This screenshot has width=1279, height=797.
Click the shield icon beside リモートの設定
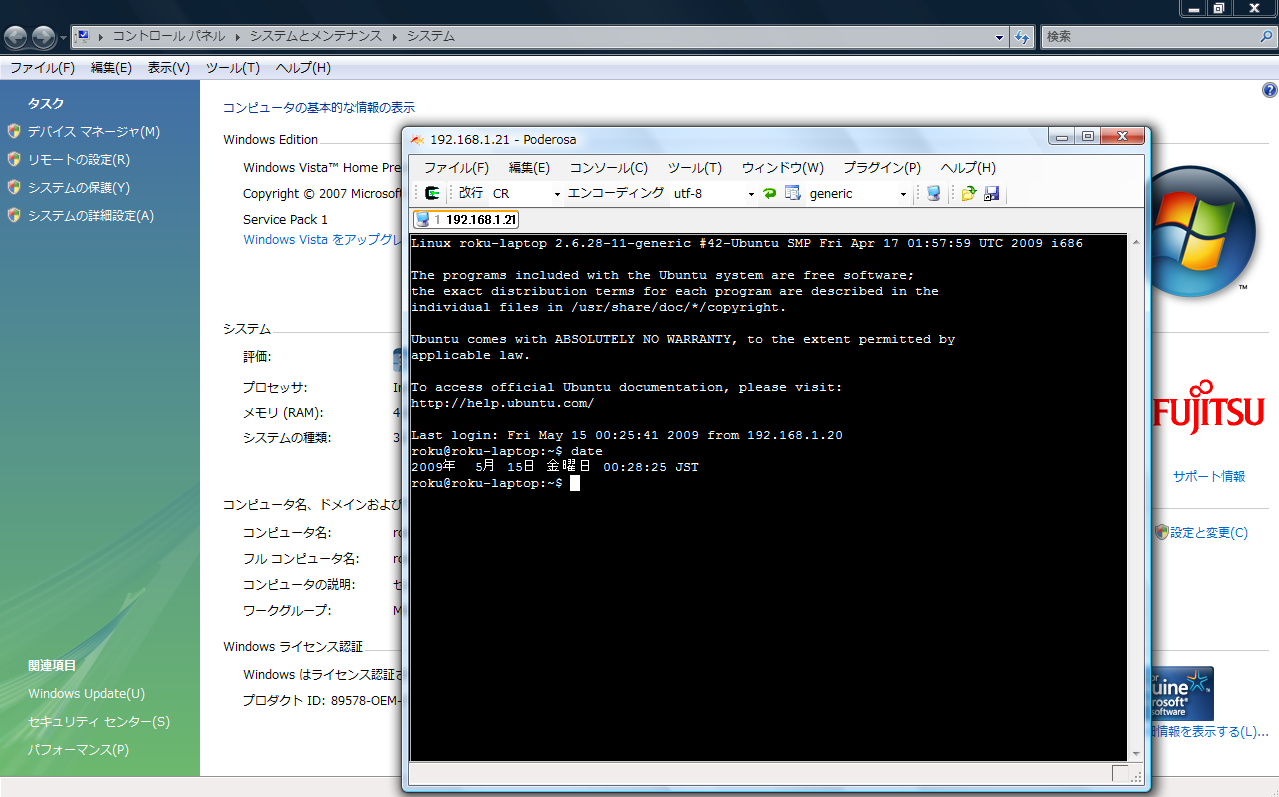pyautogui.click(x=14, y=159)
